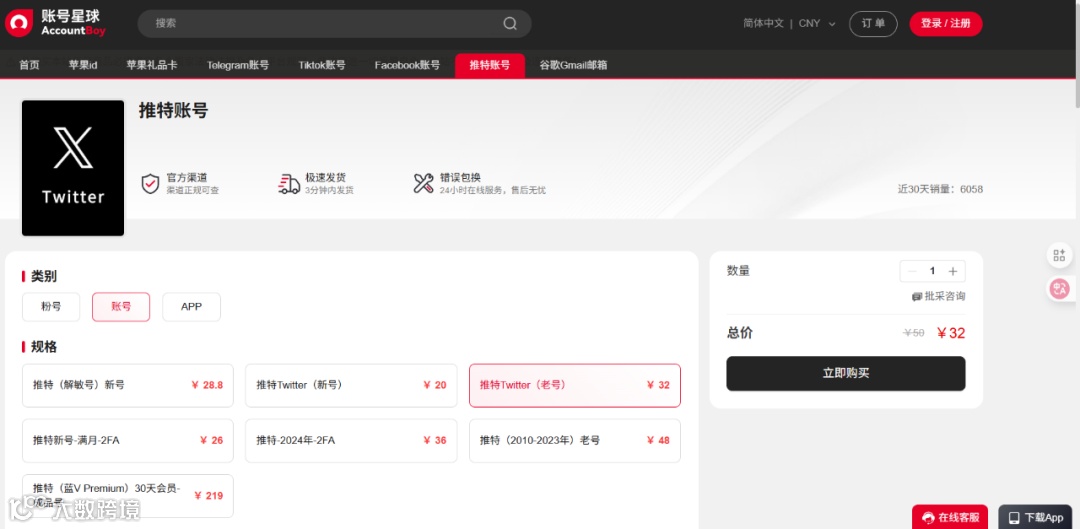The width and height of the screenshot is (1080, 529).
Task: Click the search magnifier icon
Action: [x=510, y=23]
